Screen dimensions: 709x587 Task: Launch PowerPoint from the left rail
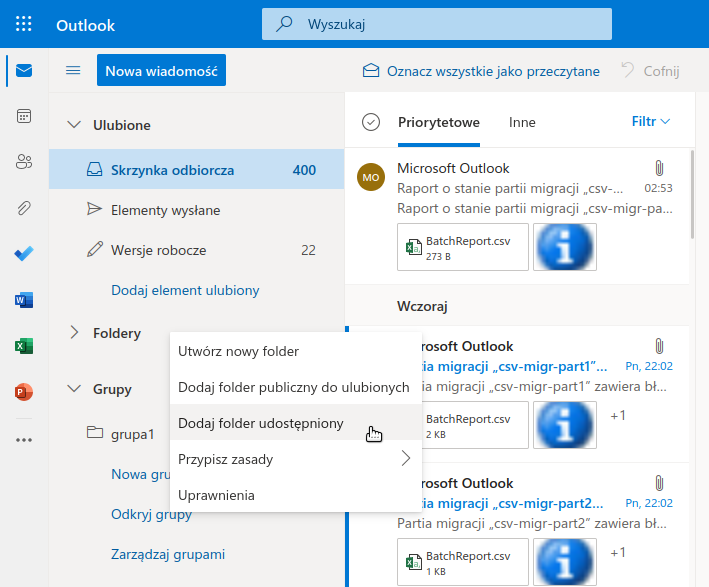click(24, 391)
